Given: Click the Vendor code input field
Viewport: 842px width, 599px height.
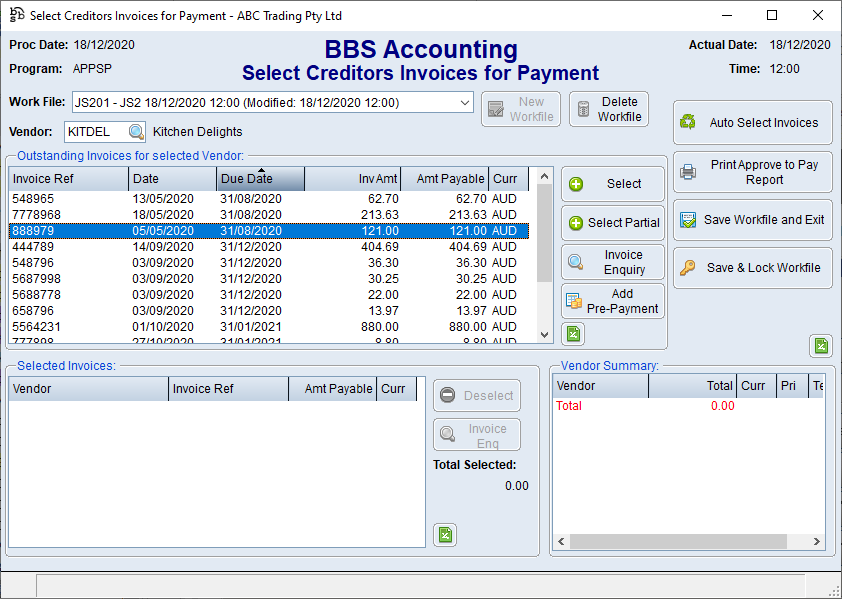Looking at the screenshot, I should coord(96,132).
